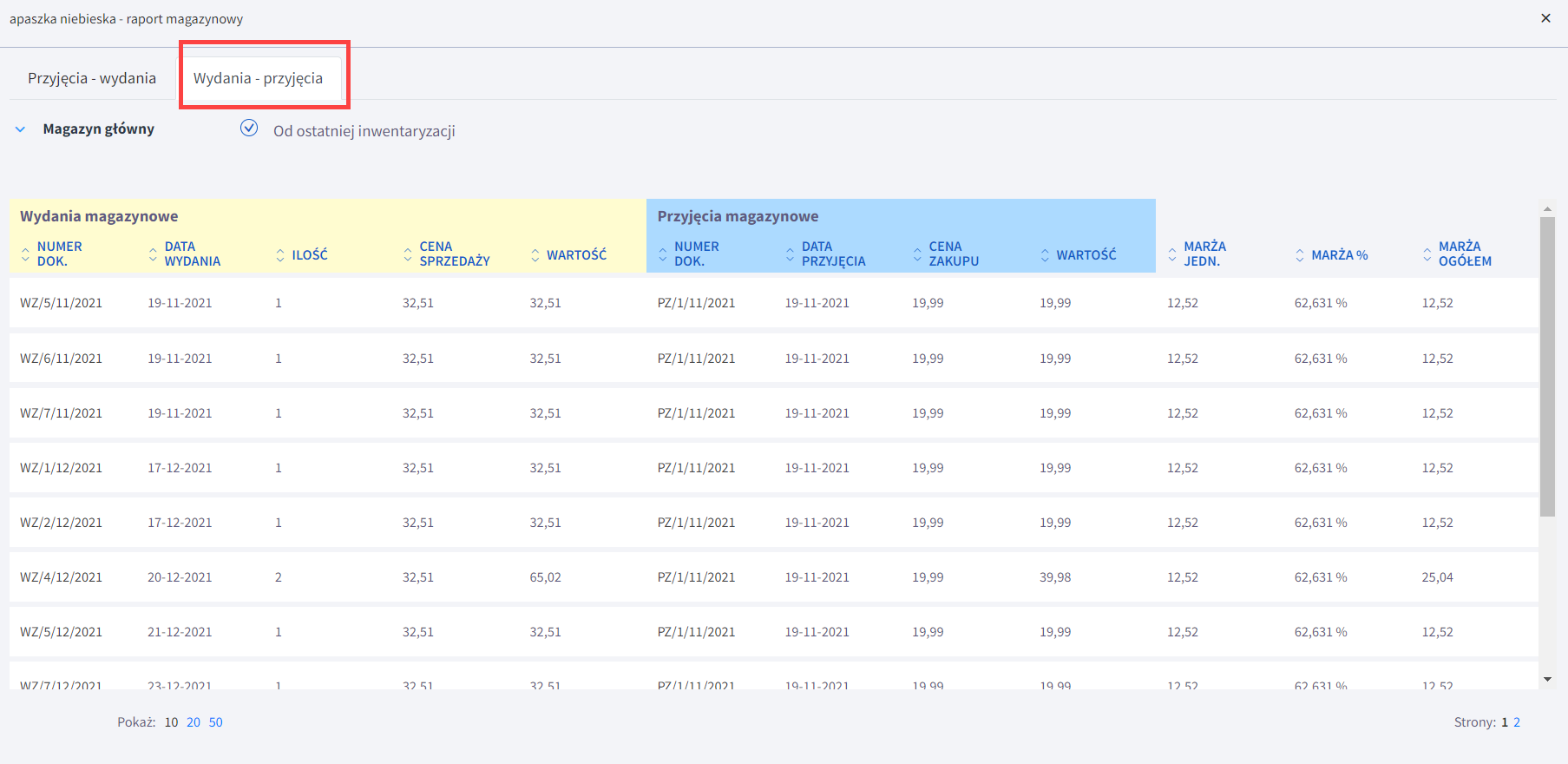Select the WZ/4/12/2021 row
This screenshot has height=764, width=1568.
(61, 577)
